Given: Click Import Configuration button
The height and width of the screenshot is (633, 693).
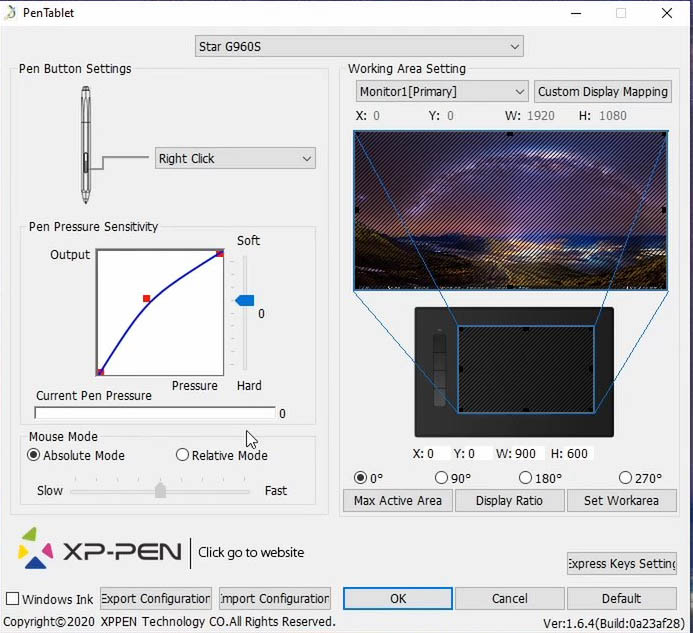Looking at the screenshot, I should click(x=275, y=599).
